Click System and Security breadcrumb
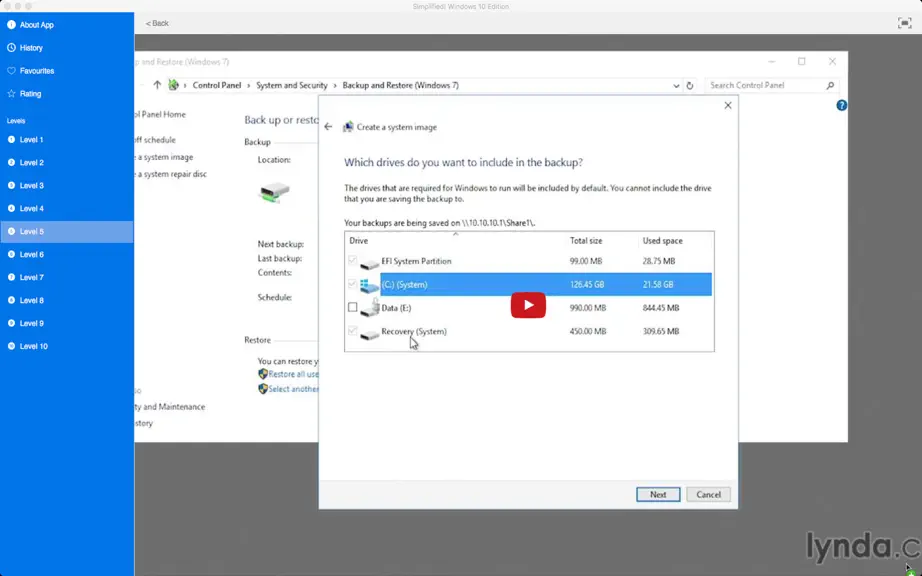The width and height of the screenshot is (922, 576). [292, 85]
